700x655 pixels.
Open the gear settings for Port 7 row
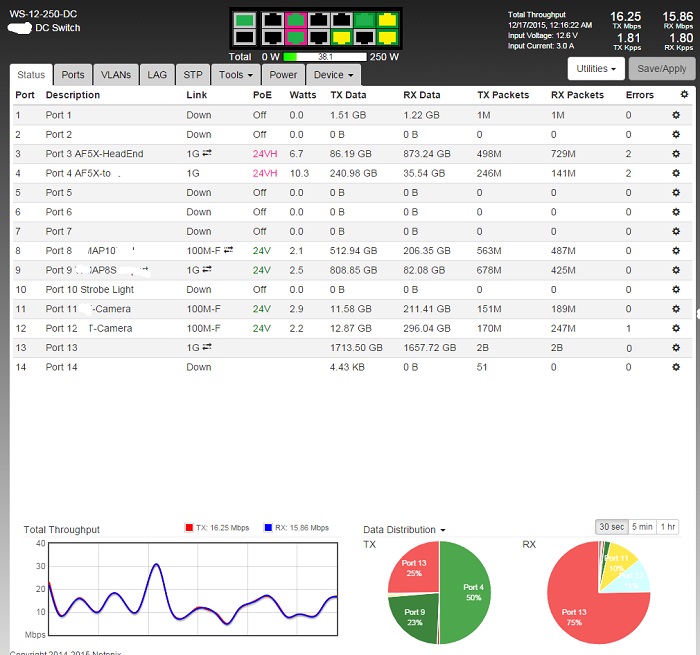(676, 231)
